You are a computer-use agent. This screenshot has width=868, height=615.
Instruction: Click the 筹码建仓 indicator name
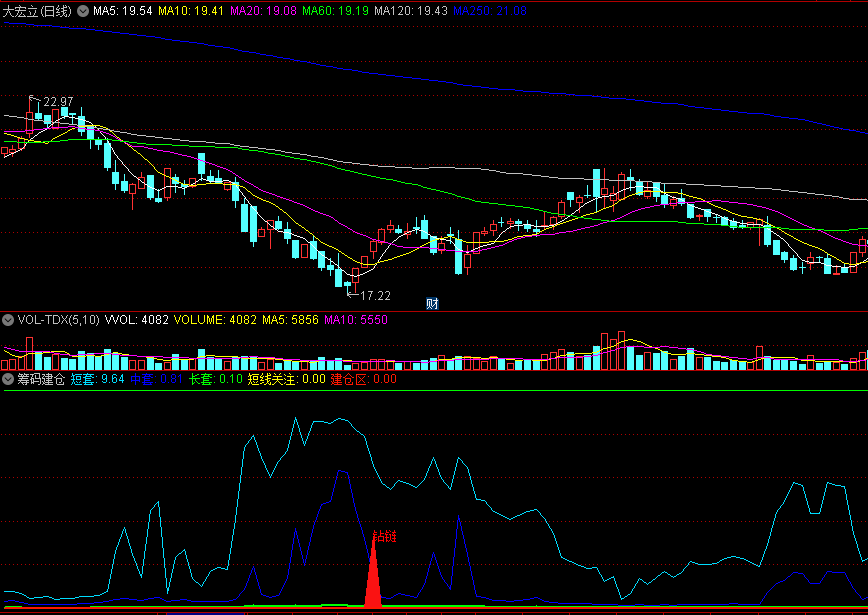[x=42, y=379]
